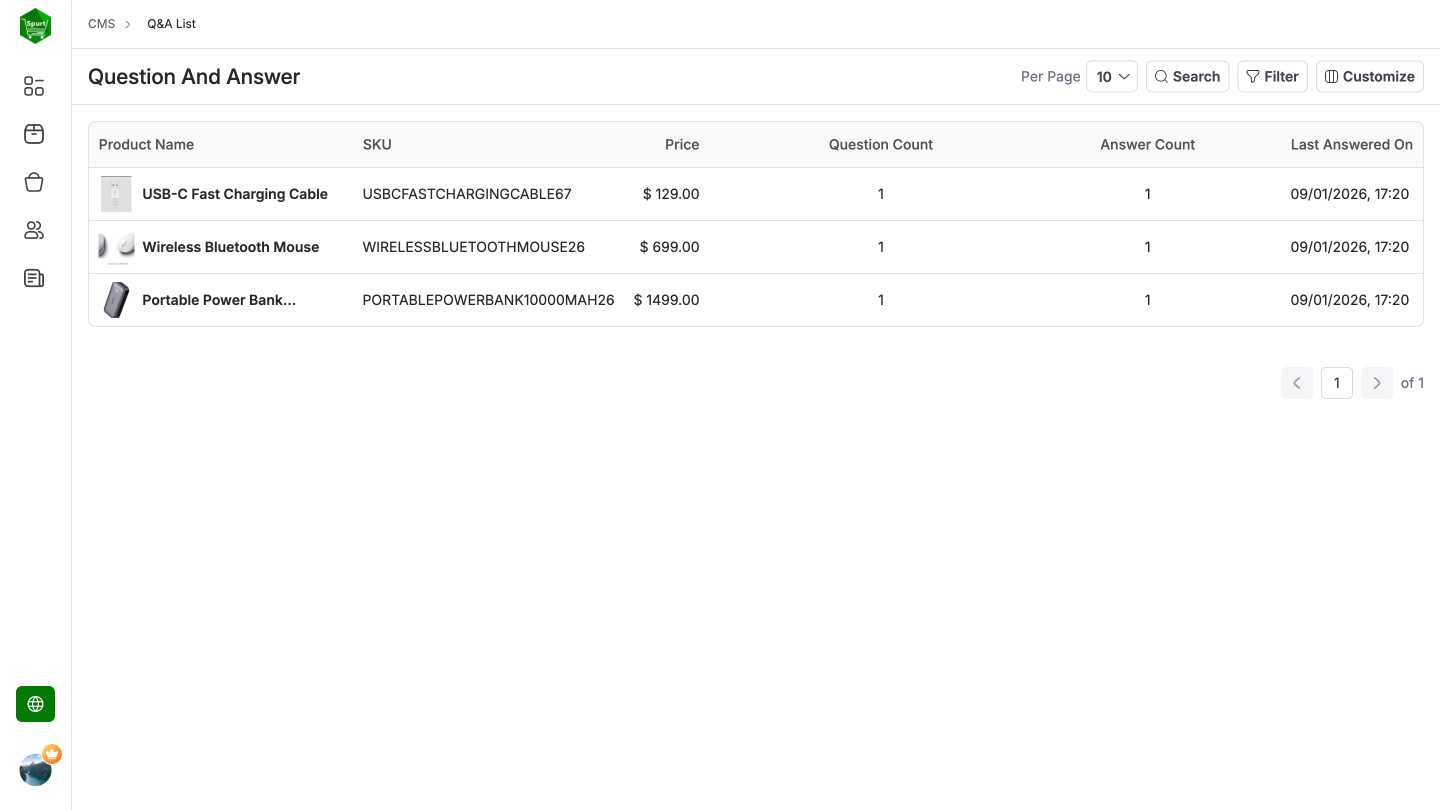This screenshot has width=1440, height=810.
Task: Open the Spurtcommerce logo at the top
Action: [x=35, y=25]
